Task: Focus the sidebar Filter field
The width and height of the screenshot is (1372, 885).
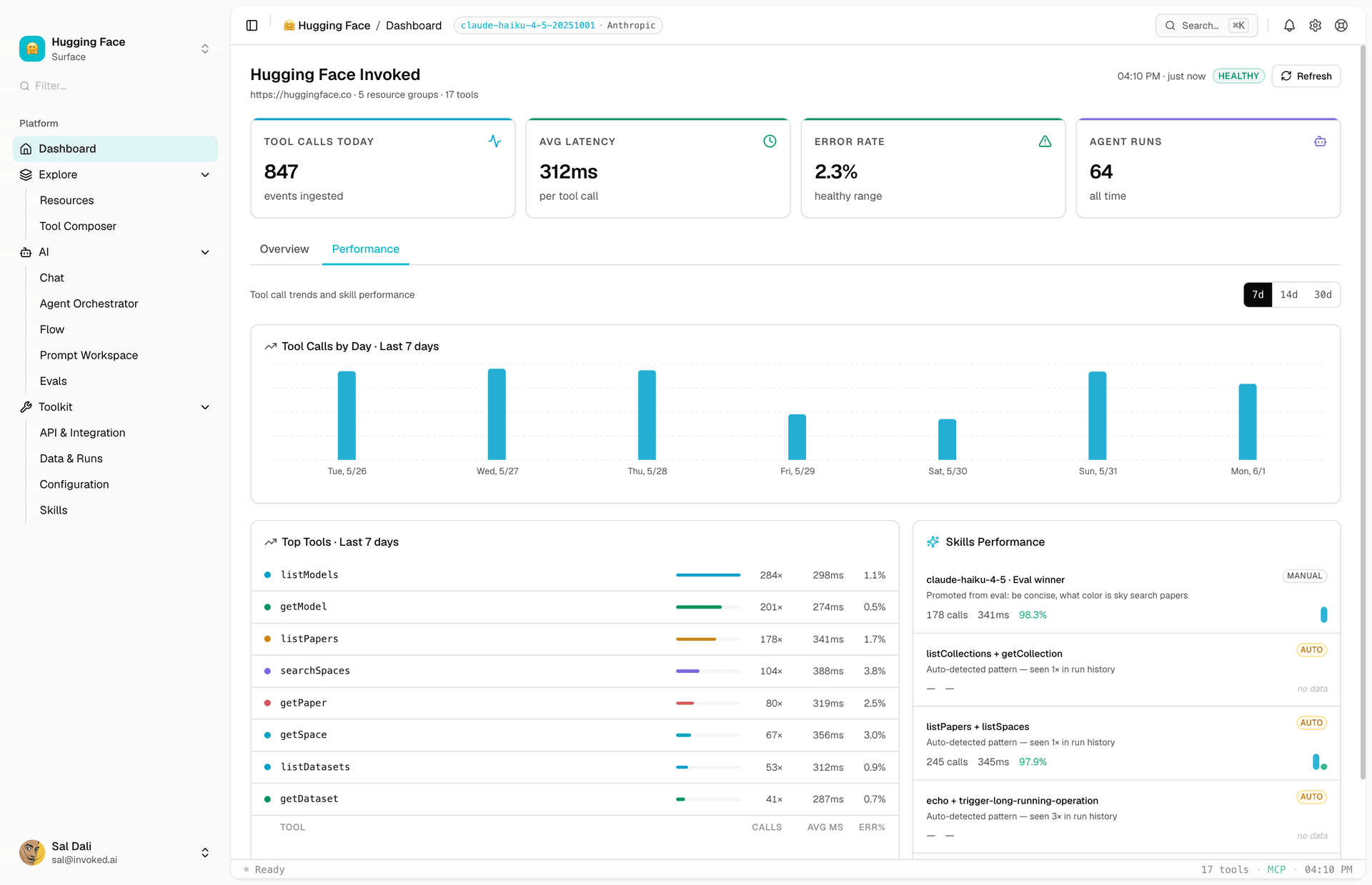Action: (115, 86)
